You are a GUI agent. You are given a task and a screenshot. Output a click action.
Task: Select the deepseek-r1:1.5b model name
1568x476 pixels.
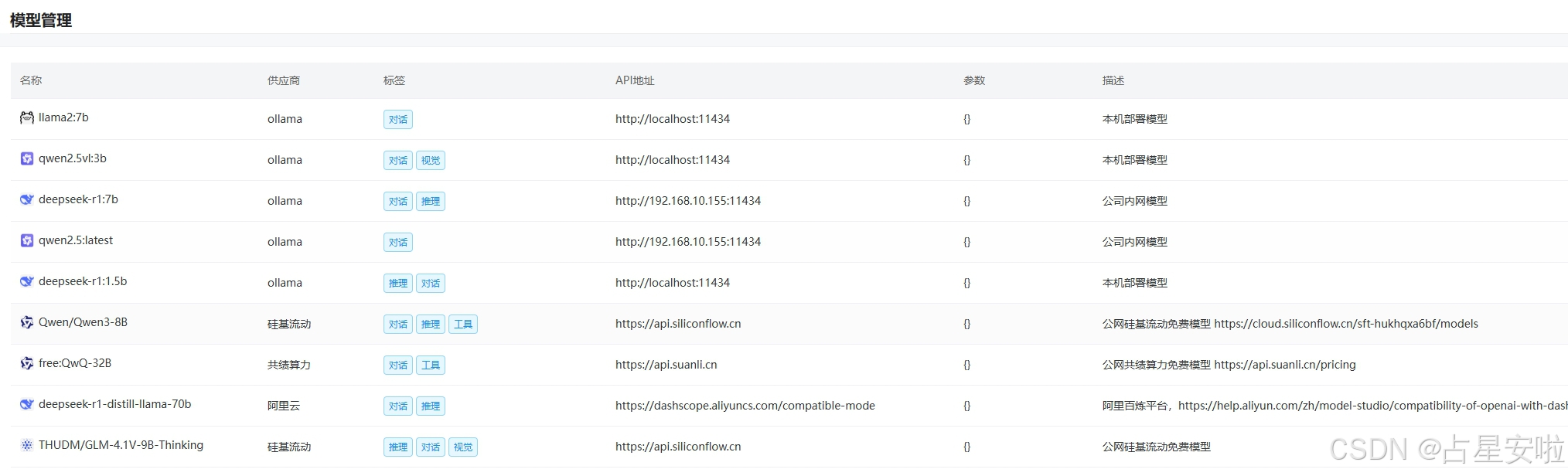pos(83,281)
